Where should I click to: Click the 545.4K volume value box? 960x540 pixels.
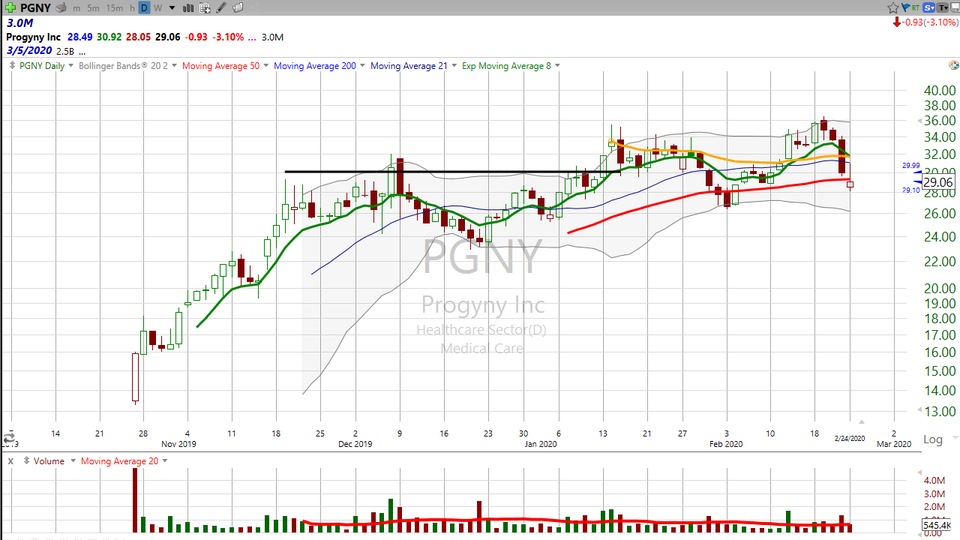pyautogui.click(x=936, y=525)
